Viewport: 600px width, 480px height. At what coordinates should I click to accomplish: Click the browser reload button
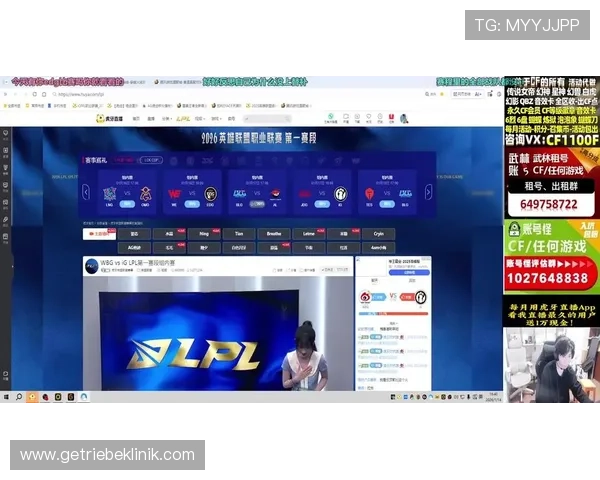point(34,94)
